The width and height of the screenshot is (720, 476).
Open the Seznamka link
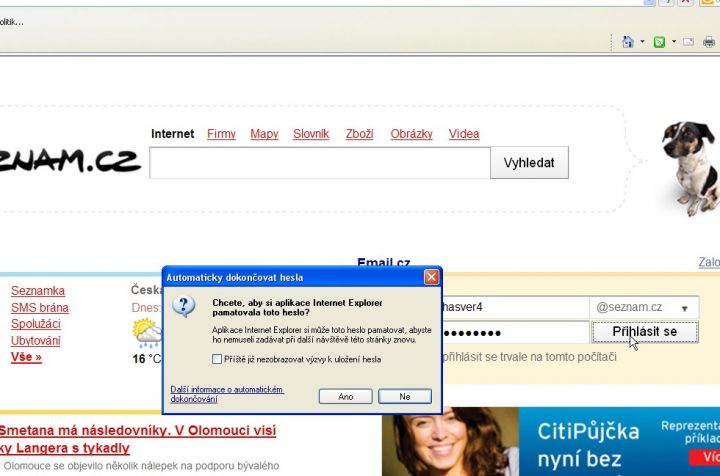pyautogui.click(x=38, y=291)
